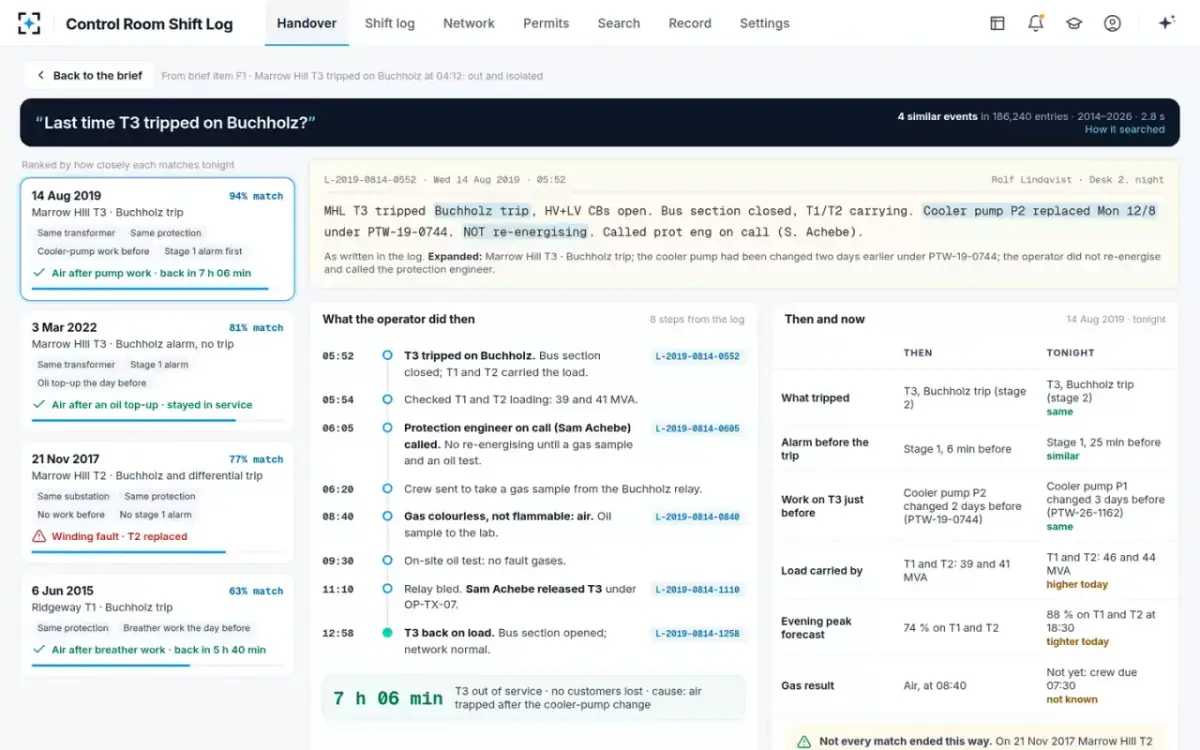Open log link L-2019-0814-1258
Screen dimensions: 1200x750
pyautogui.click(x=698, y=634)
